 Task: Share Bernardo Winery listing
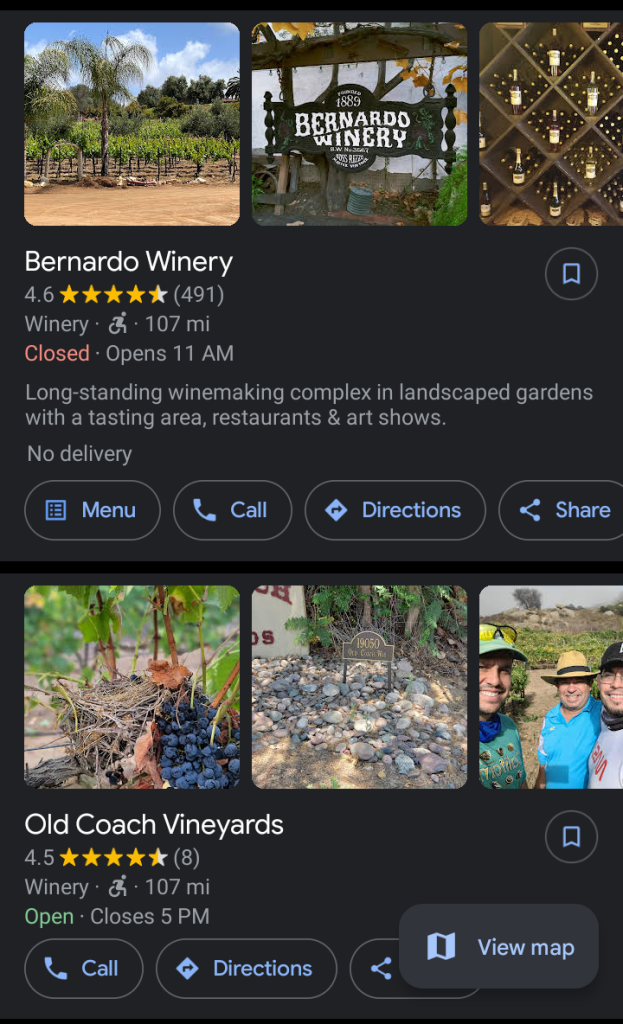click(564, 510)
